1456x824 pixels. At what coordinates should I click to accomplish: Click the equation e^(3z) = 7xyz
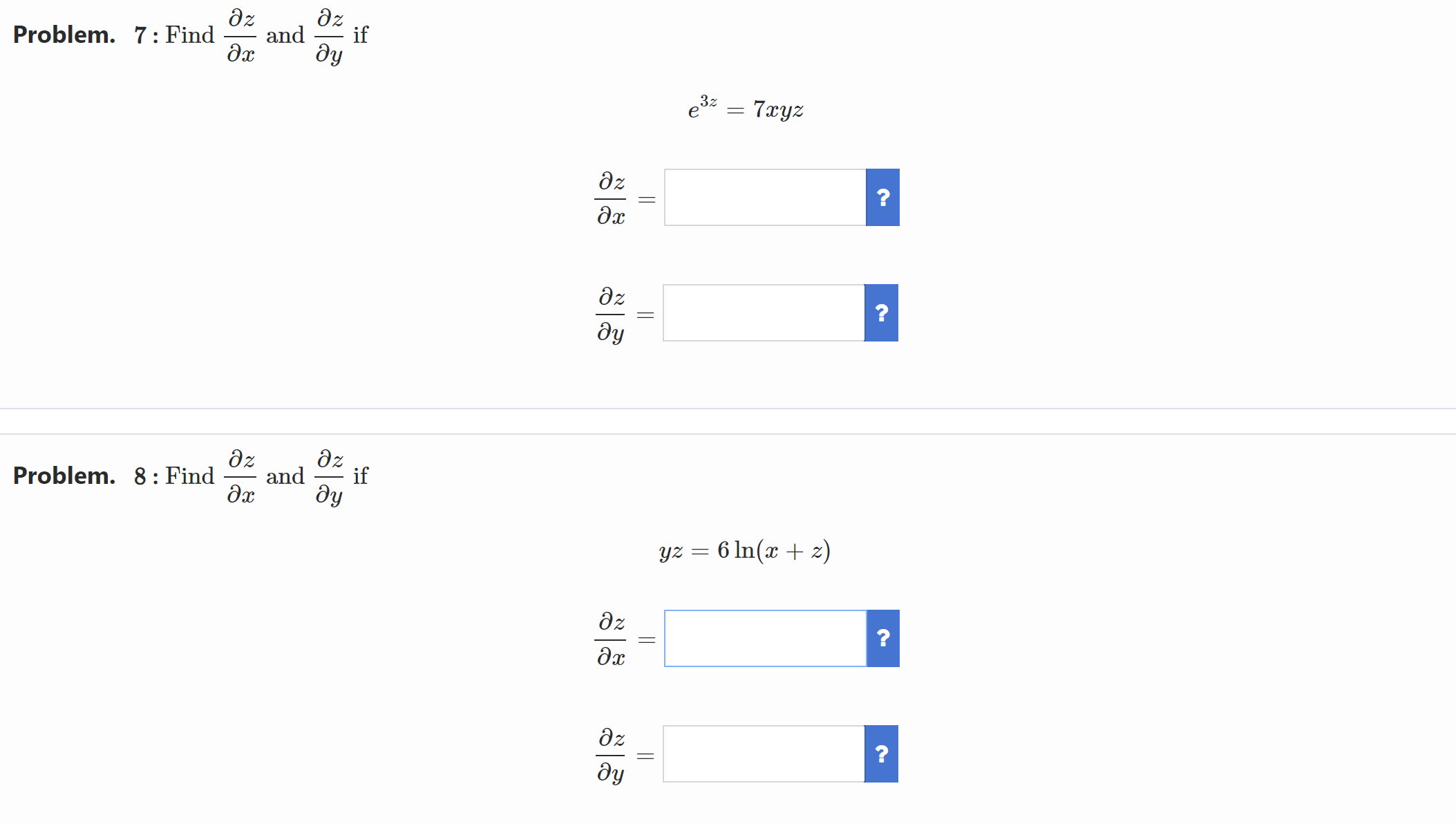[745, 109]
